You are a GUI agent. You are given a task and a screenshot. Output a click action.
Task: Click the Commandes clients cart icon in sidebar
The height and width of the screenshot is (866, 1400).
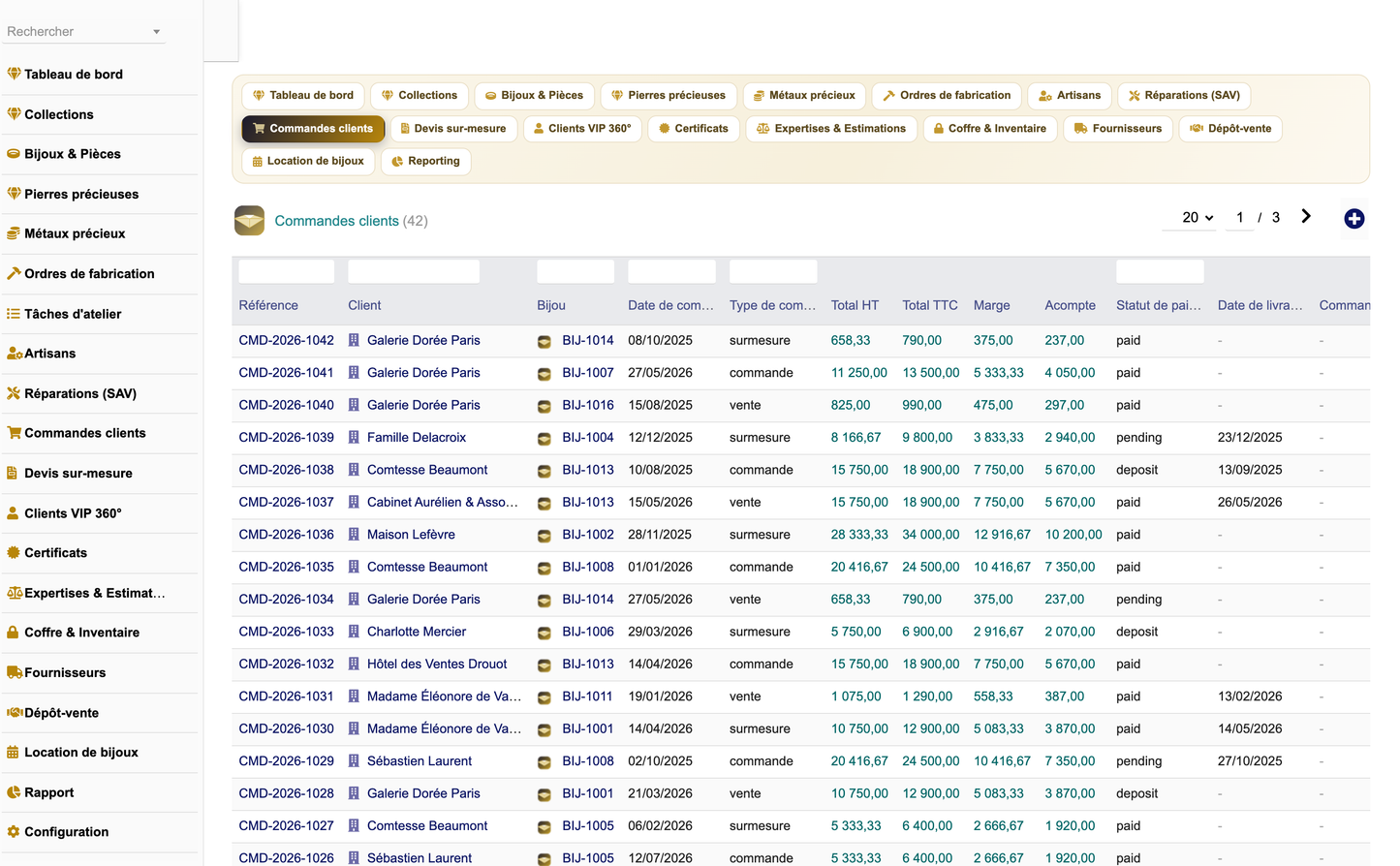[15, 433]
